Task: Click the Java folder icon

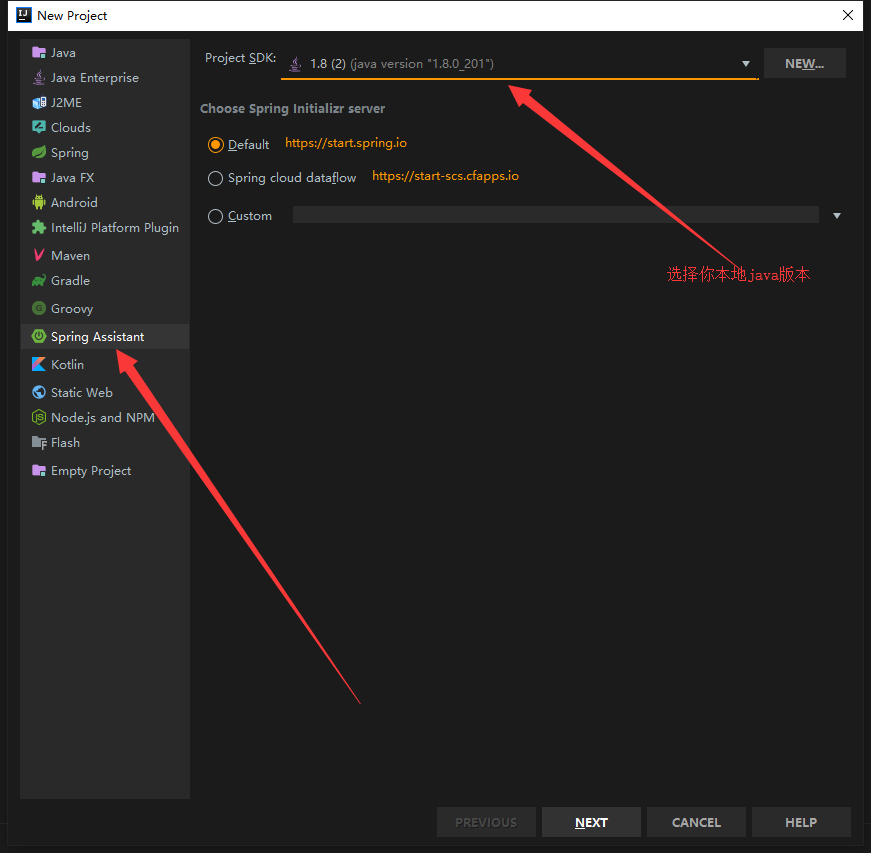Action: (x=38, y=53)
